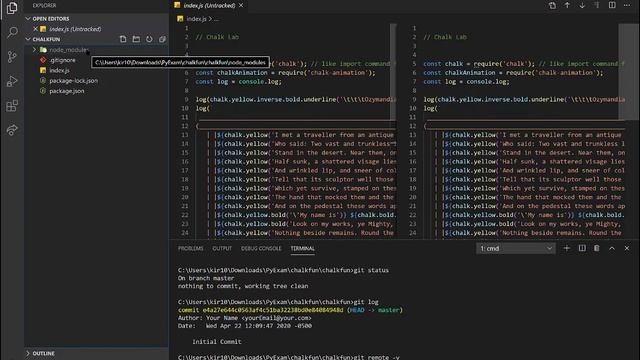
Task: Create a new terminal with plus icon
Action: pos(567,248)
